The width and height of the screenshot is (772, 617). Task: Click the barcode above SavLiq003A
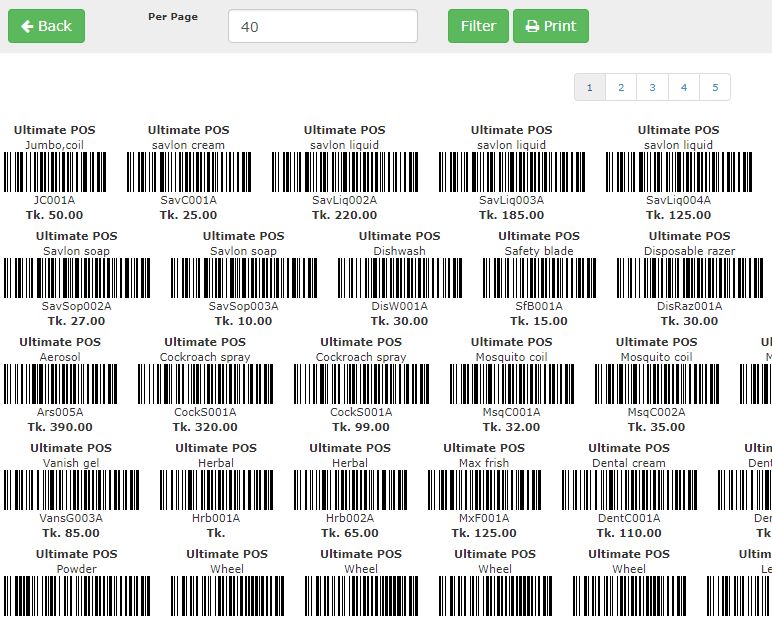point(512,172)
